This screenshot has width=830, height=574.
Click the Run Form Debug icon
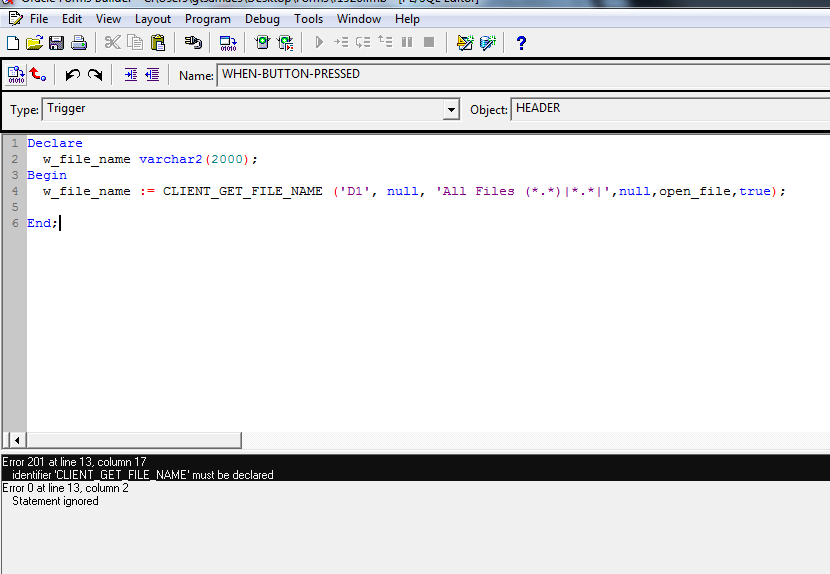pyautogui.click(x=285, y=42)
